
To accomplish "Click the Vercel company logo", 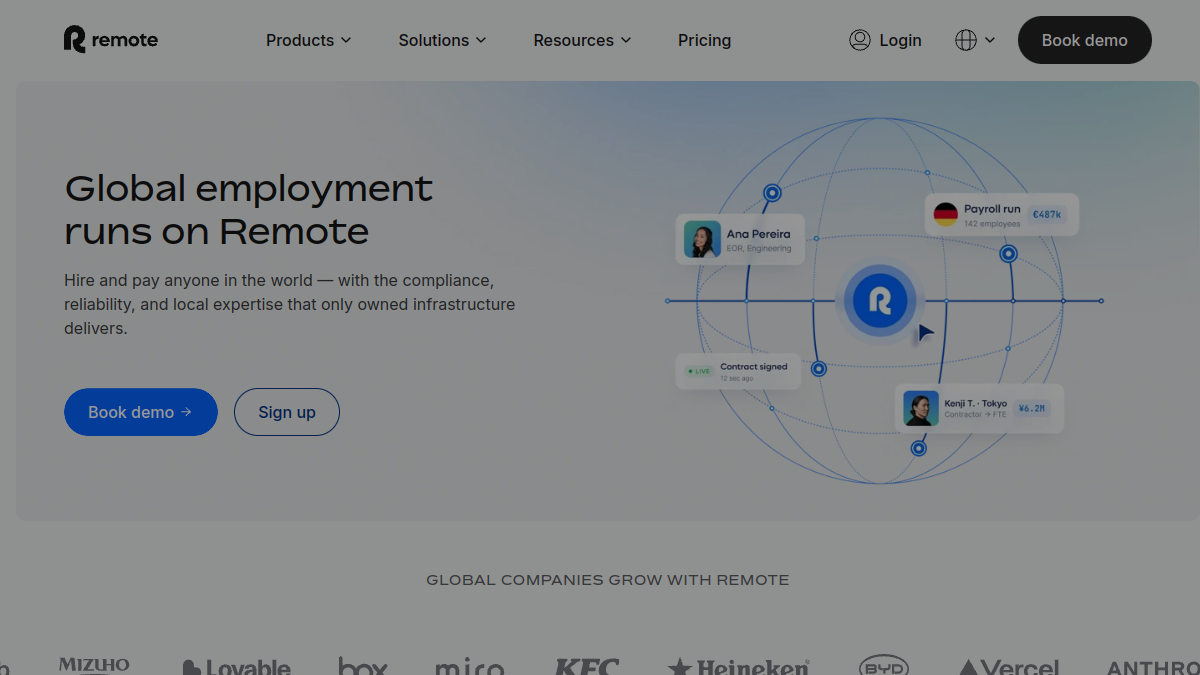I will 1009,667.
